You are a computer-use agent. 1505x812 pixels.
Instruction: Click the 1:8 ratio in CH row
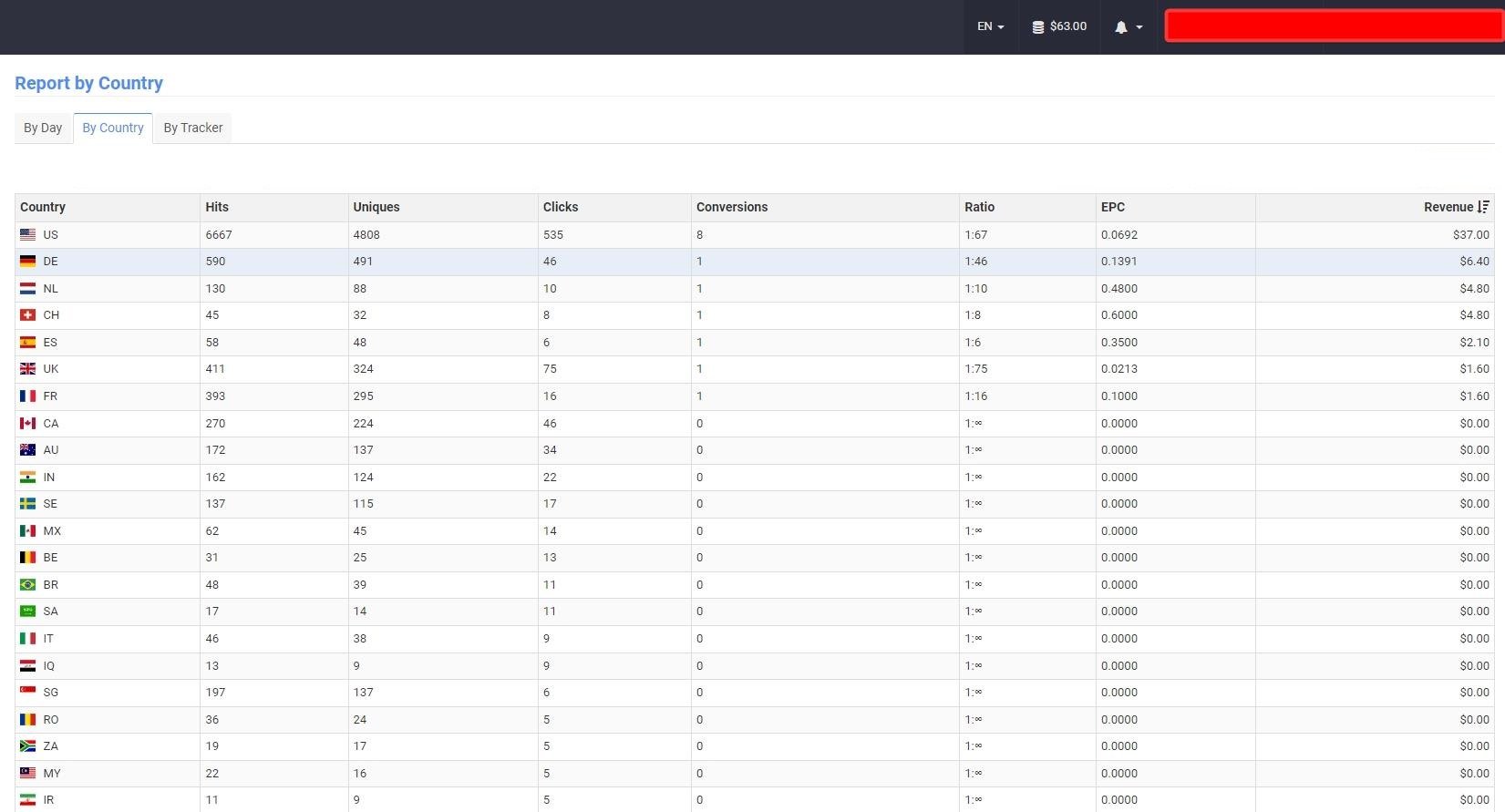pos(973,315)
